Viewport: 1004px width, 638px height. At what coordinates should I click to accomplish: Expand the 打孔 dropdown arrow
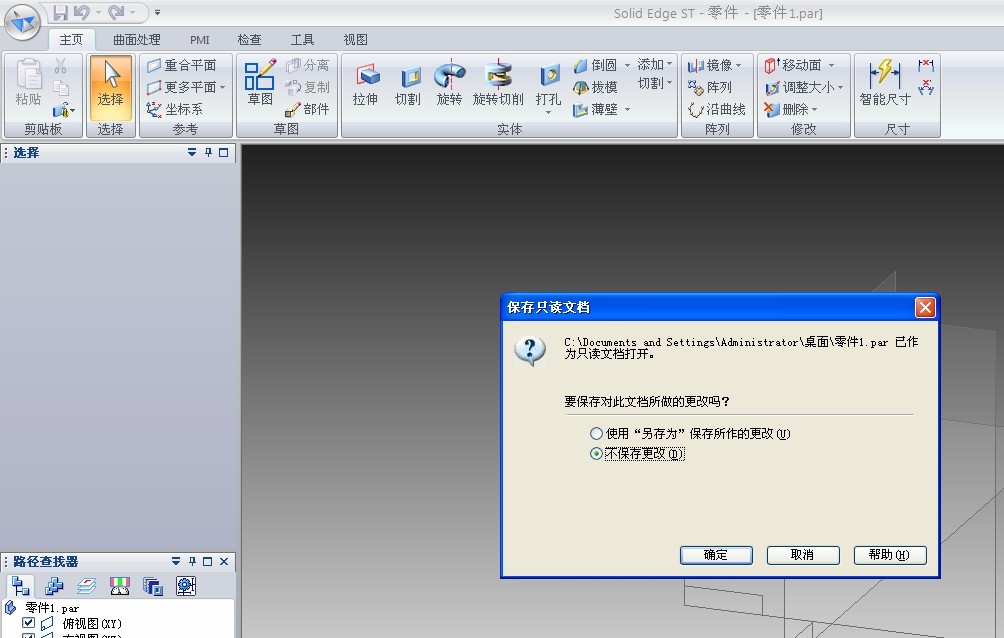coord(548,113)
